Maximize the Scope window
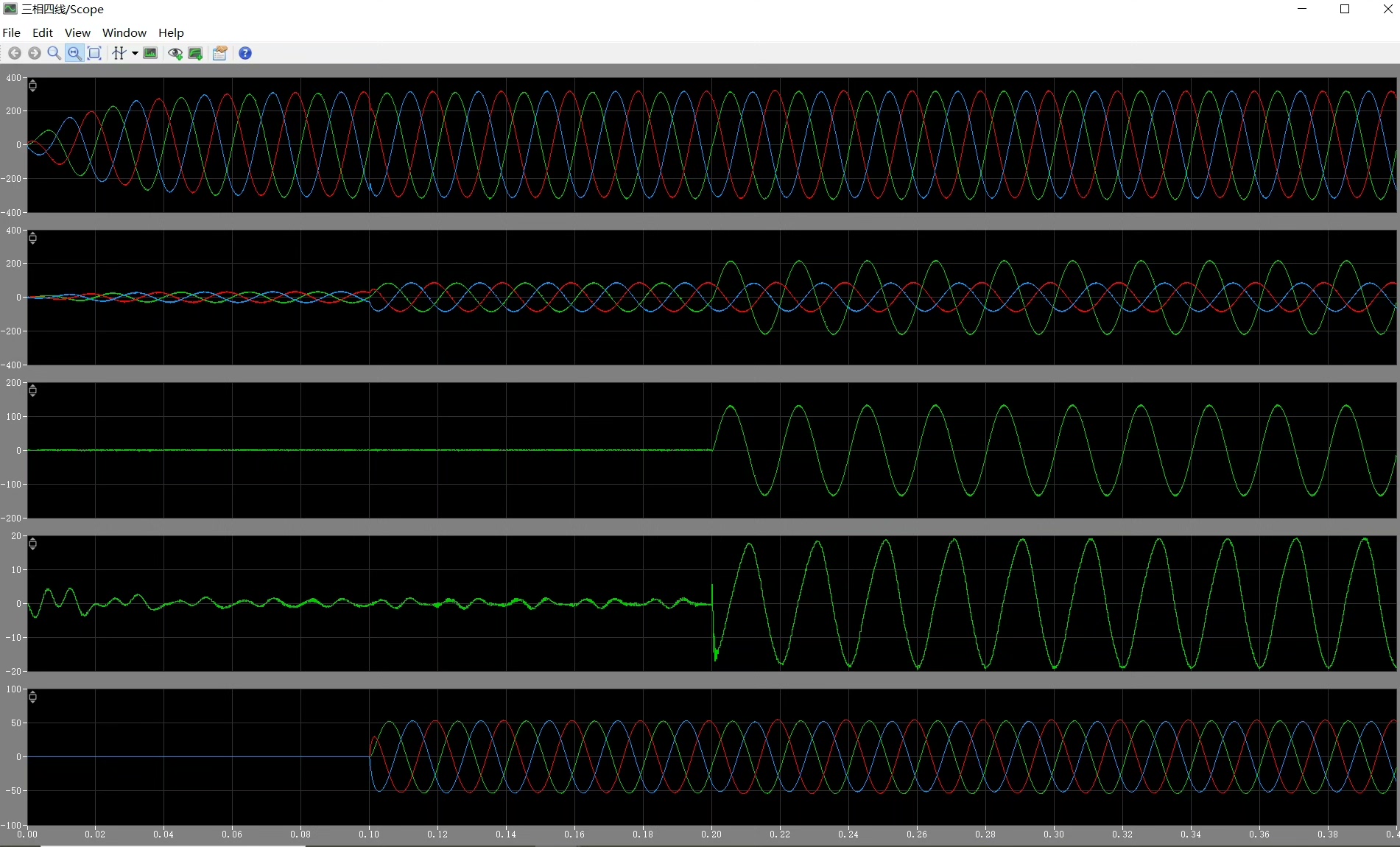The image size is (1400, 847). click(x=1345, y=9)
